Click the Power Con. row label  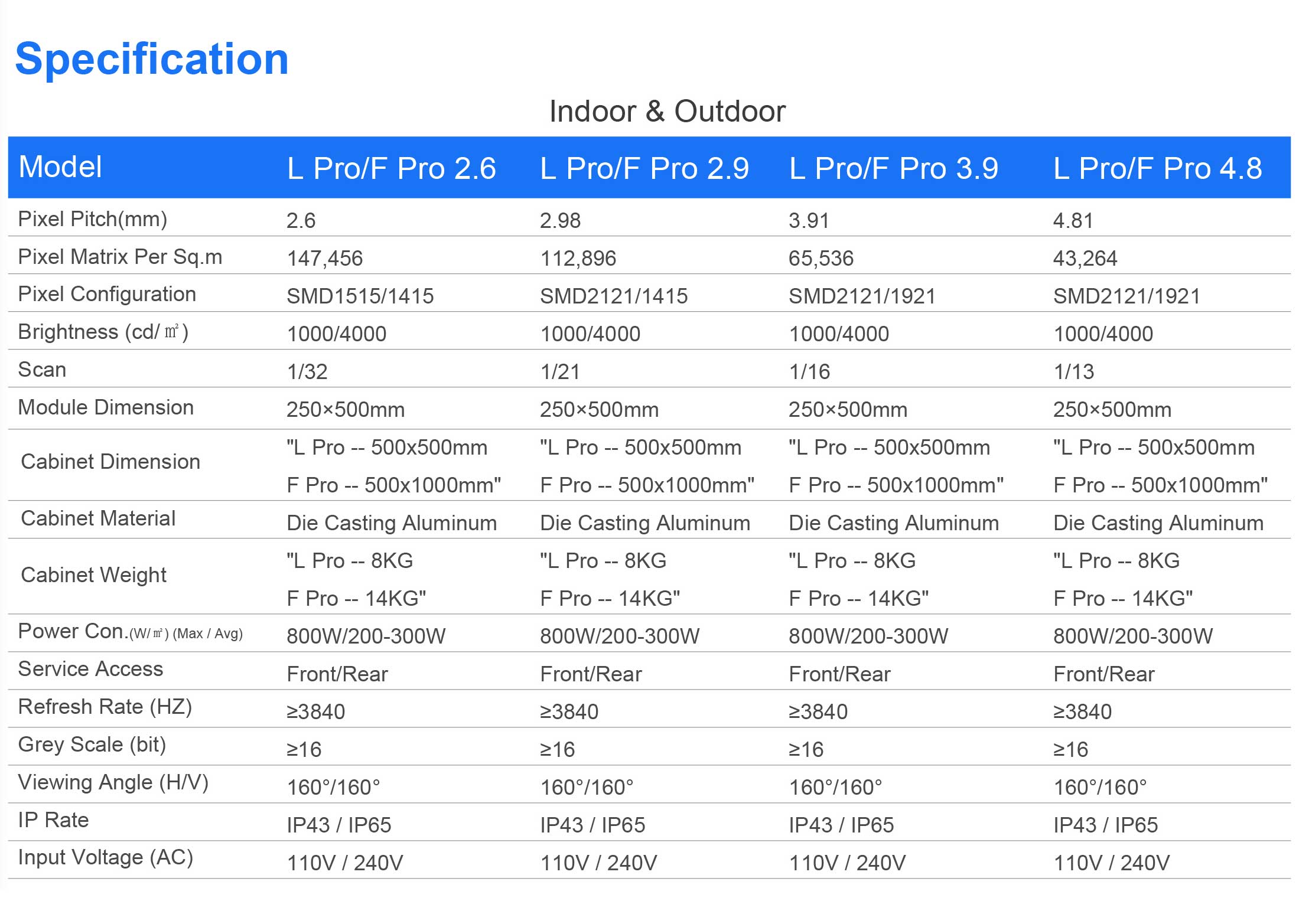point(130,632)
